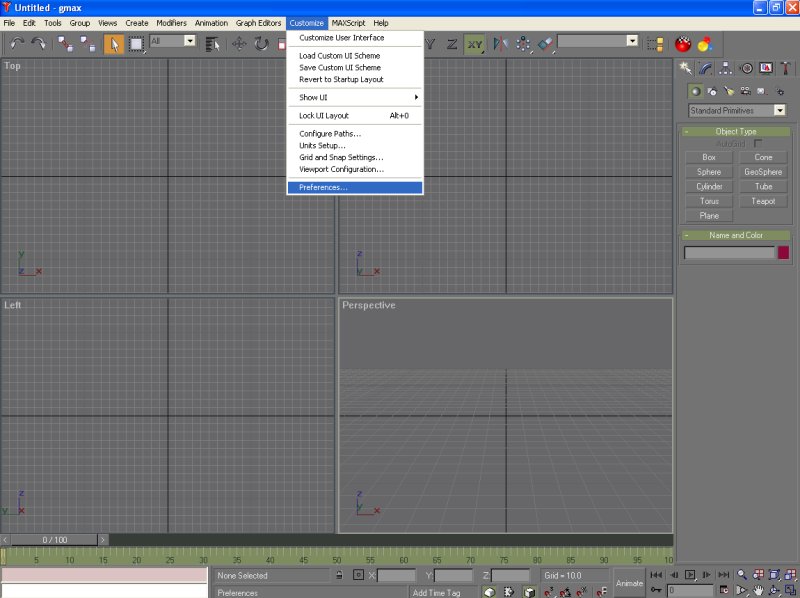Click the Teapot primitive button
Screen dimensions: 800x598
click(x=763, y=201)
